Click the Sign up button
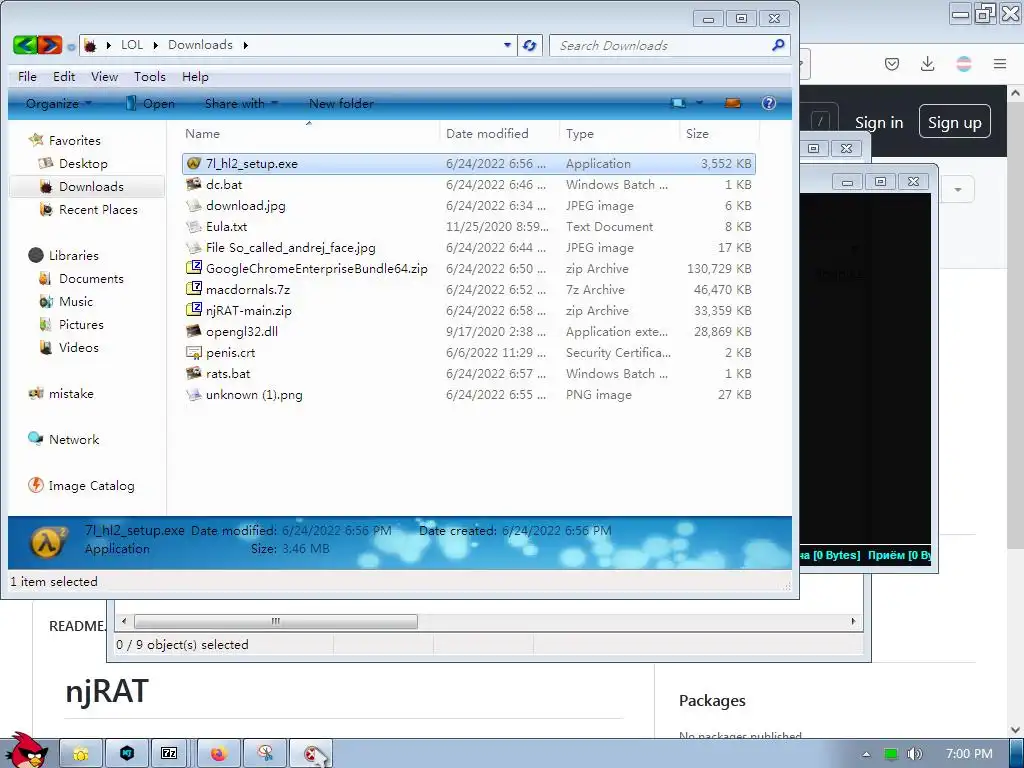 click(954, 122)
